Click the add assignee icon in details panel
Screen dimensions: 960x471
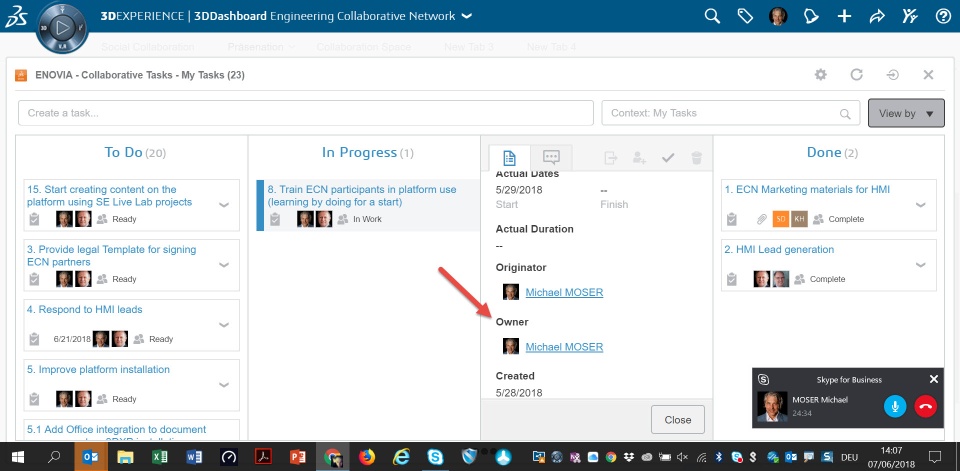coord(639,158)
